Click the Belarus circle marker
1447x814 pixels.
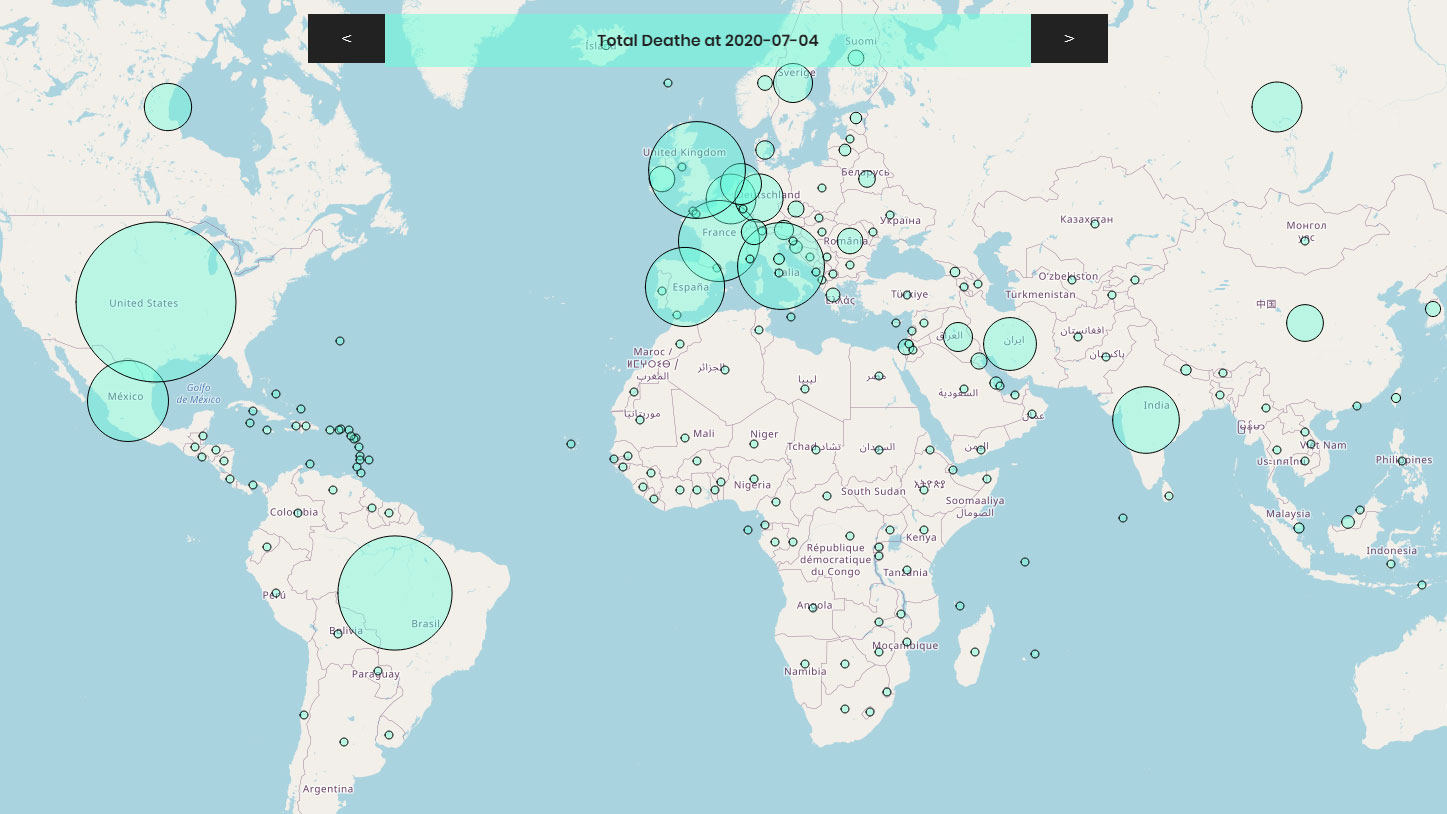click(x=867, y=179)
